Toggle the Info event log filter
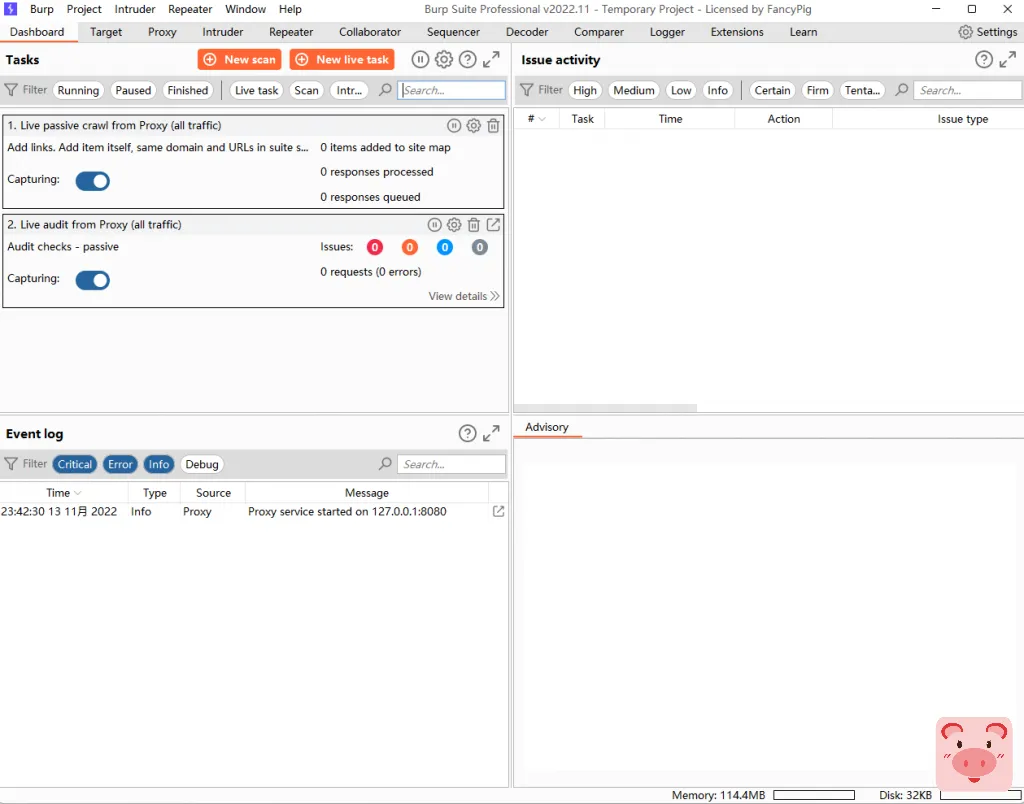This screenshot has width=1024, height=804. click(x=159, y=464)
